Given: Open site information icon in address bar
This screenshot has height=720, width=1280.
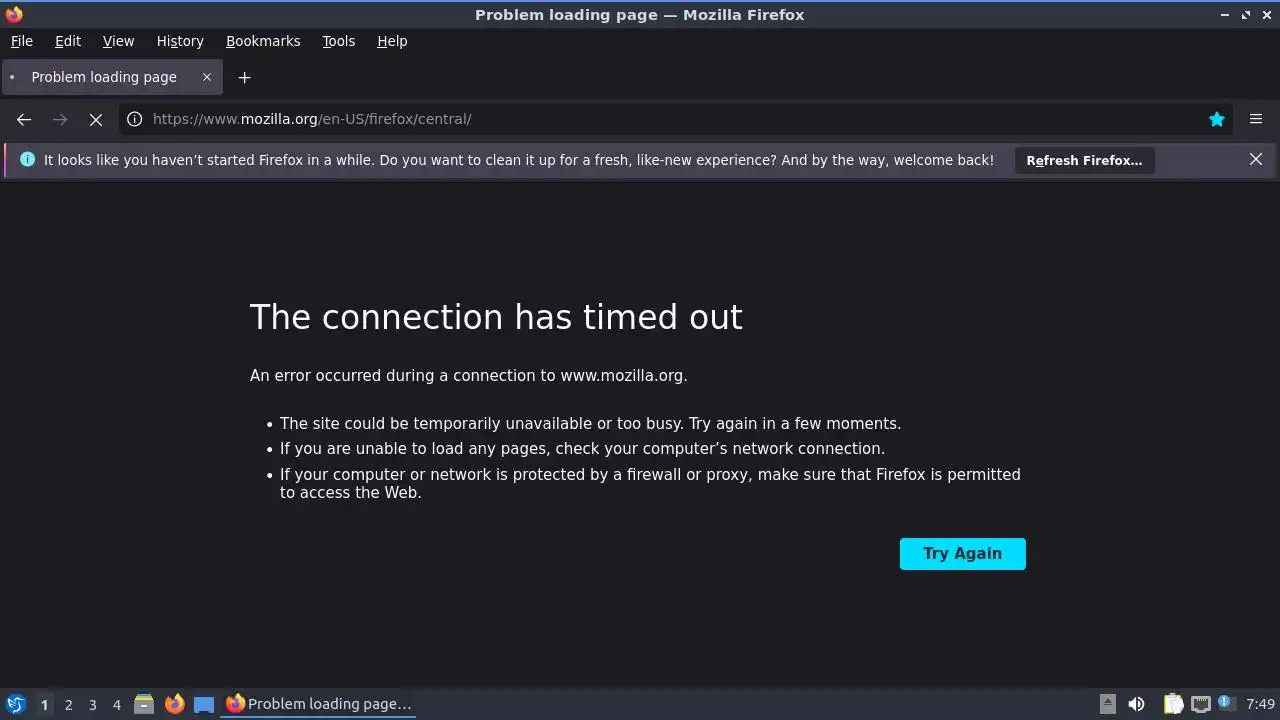Looking at the screenshot, I should (135, 119).
